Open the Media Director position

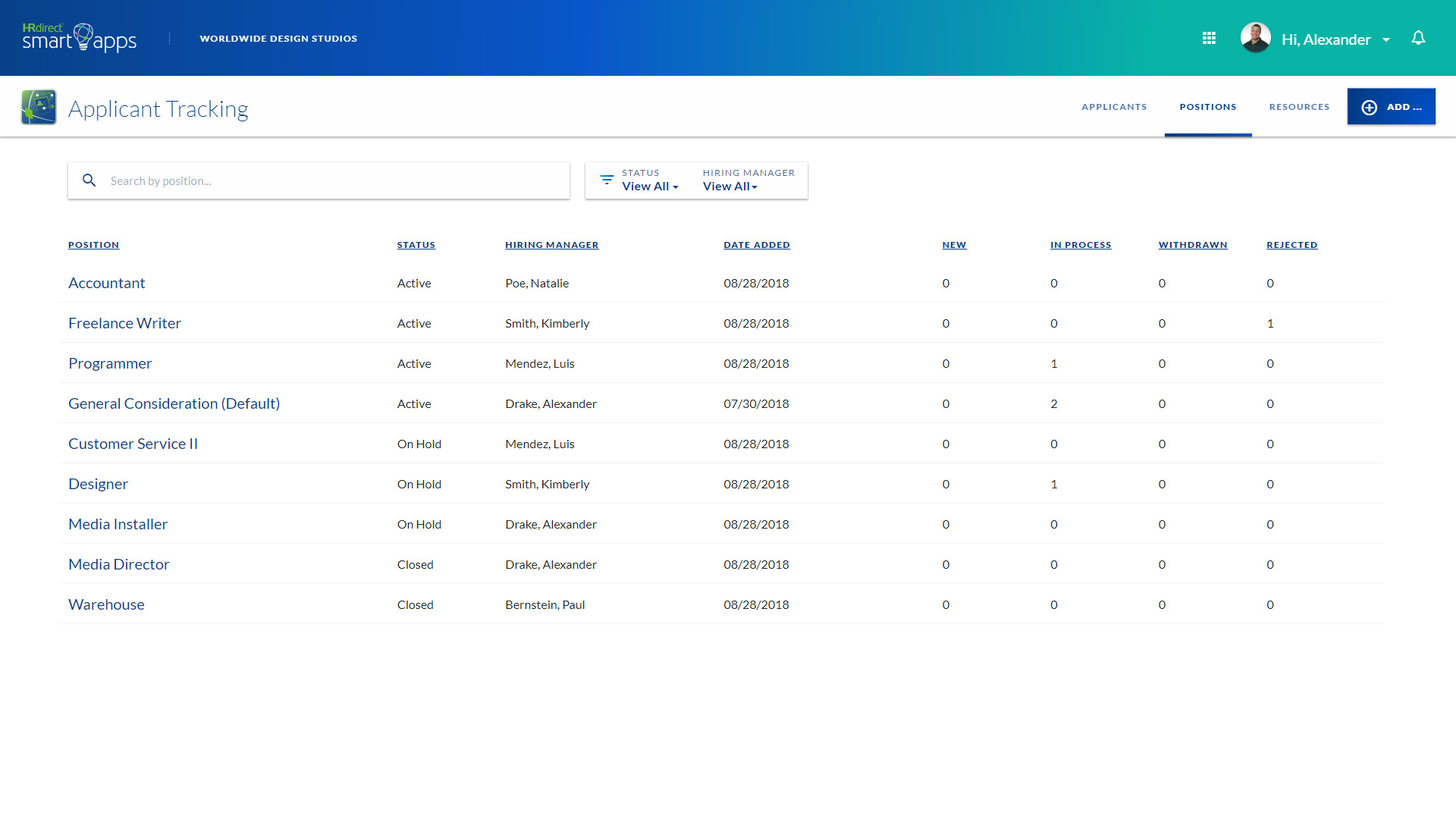tap(118, 564)
